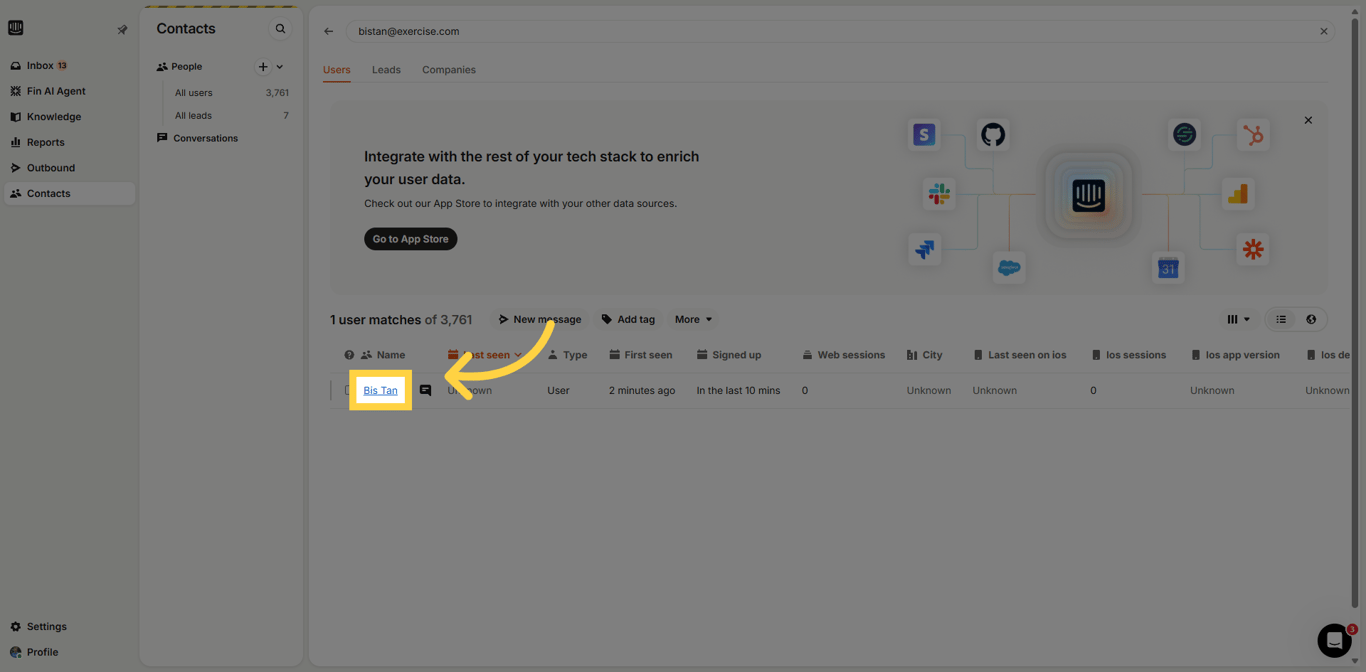Open the columns customization dropdown

1239,318
